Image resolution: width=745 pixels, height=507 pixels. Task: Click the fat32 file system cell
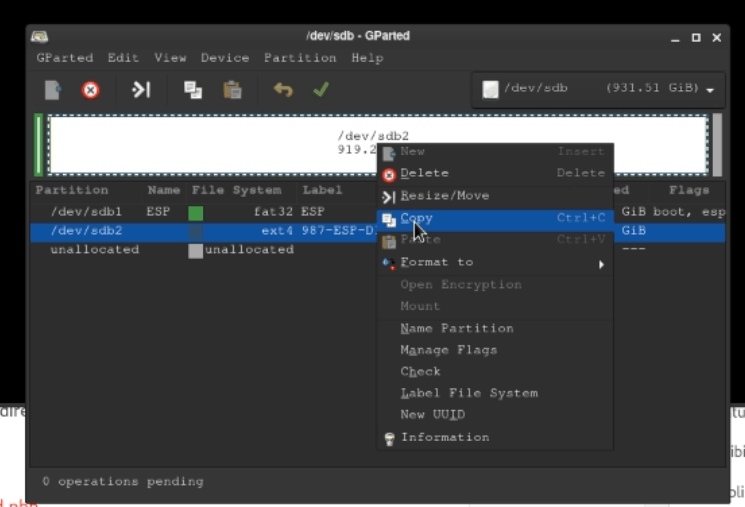[273, 211]
